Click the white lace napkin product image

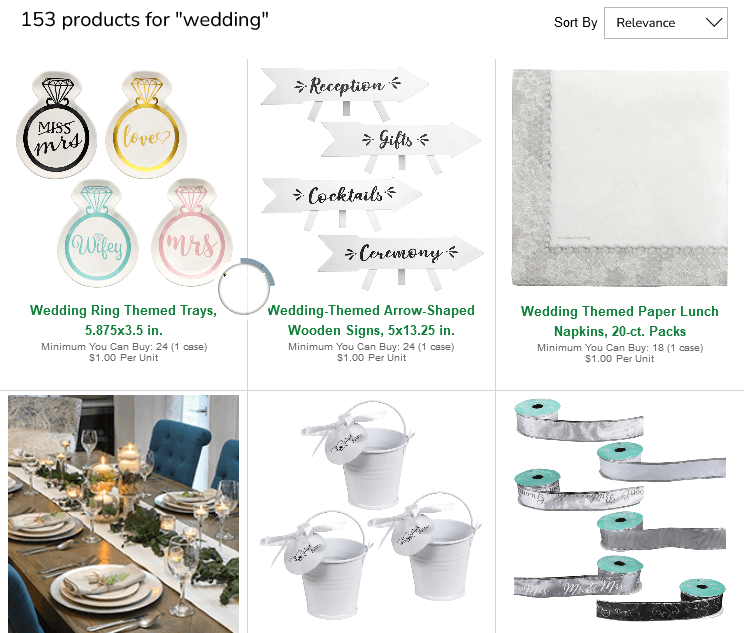620,178
